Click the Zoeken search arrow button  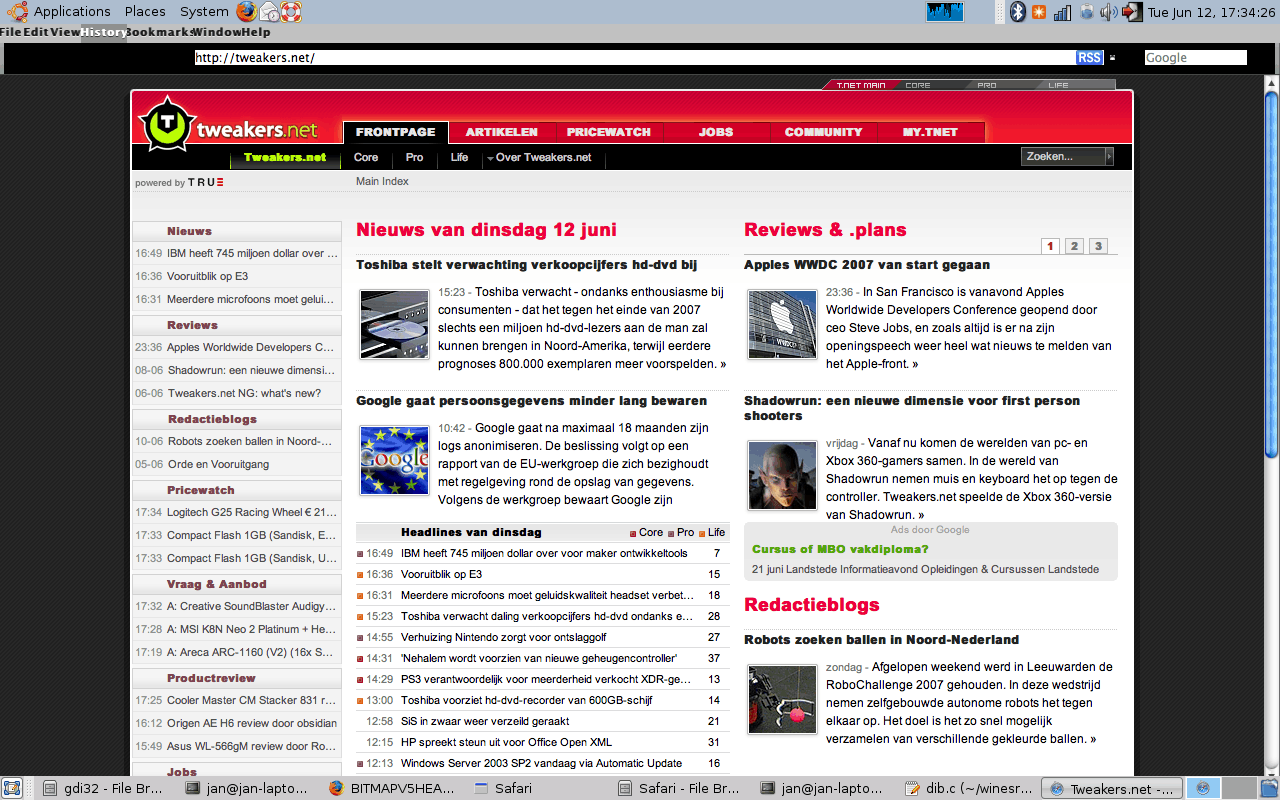1108,157
